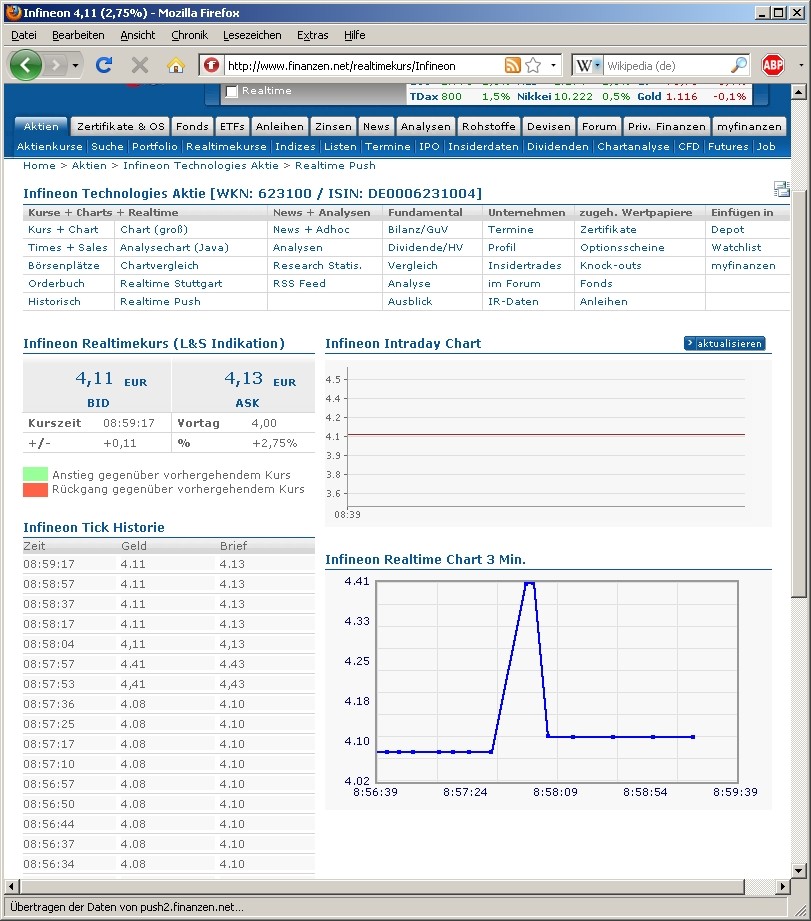Open the address bar history dropdown
The image size is (811, 921).
[x=553, y=65]
